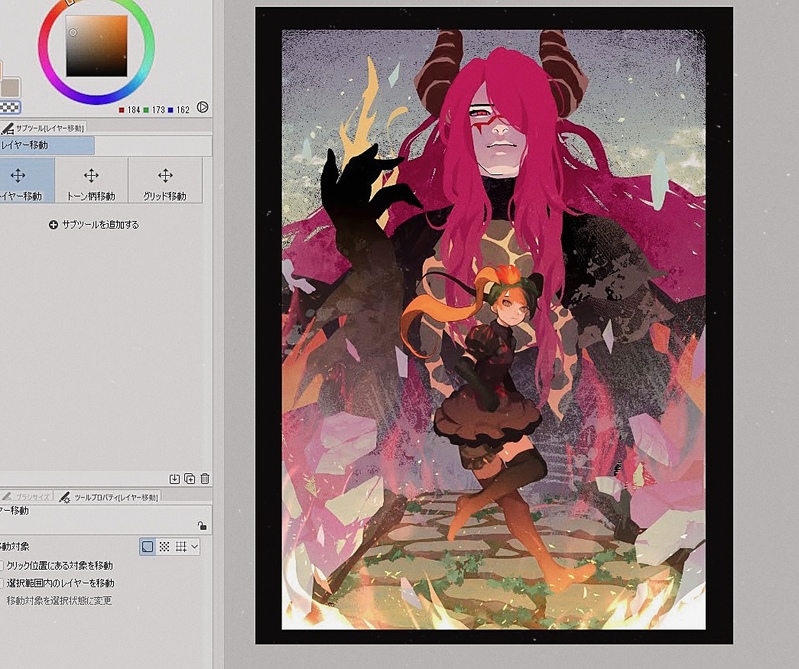Expand the 移動対象 options dropdown arrow
Viewport: 799px width, 669px height.
[x=194, y=547]
